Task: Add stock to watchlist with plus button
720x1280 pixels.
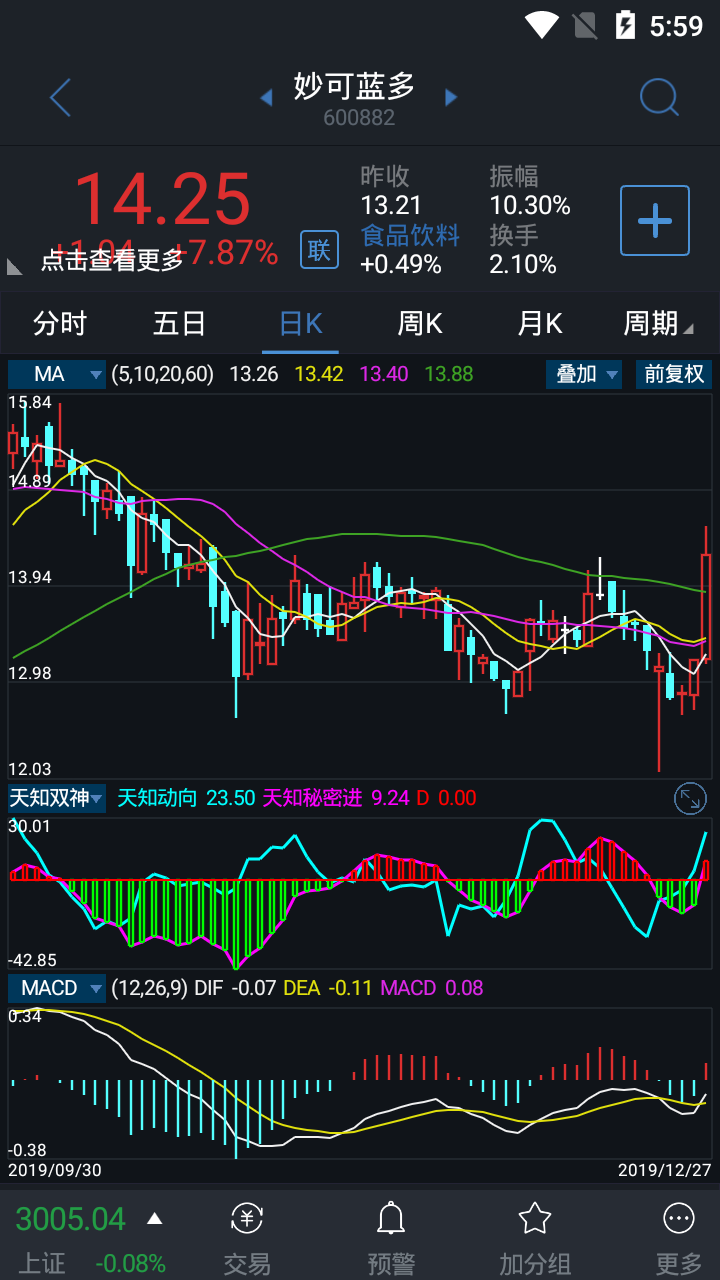Action: pyautogui.click(x=655, y=220)
